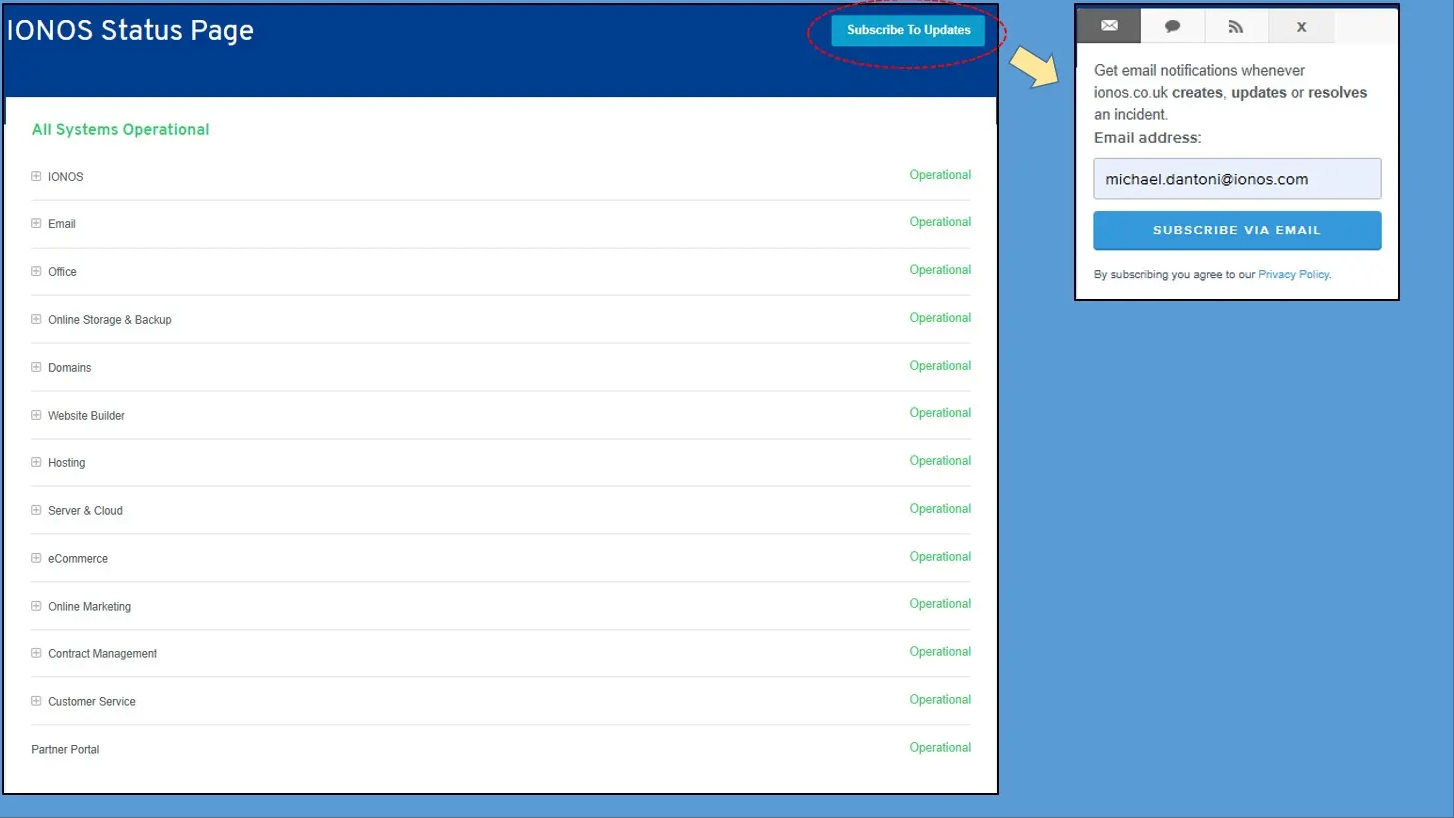Image resolution: width=1454 pixels, height=818 pixels.
Task: Open the RSS feed subscription tab
Action: (1236, 27)
